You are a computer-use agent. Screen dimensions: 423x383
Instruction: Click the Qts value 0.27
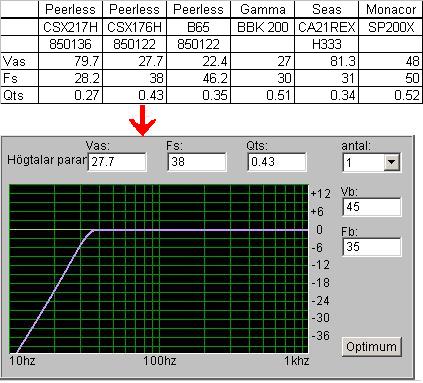point(71,95)
